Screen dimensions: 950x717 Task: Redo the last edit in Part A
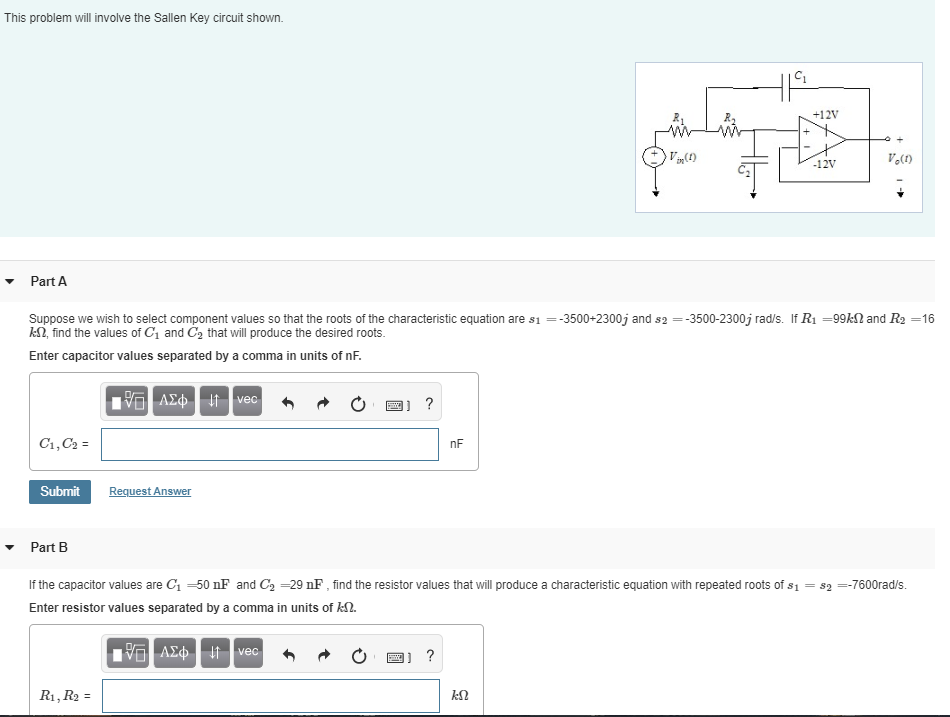click(322, 402)
